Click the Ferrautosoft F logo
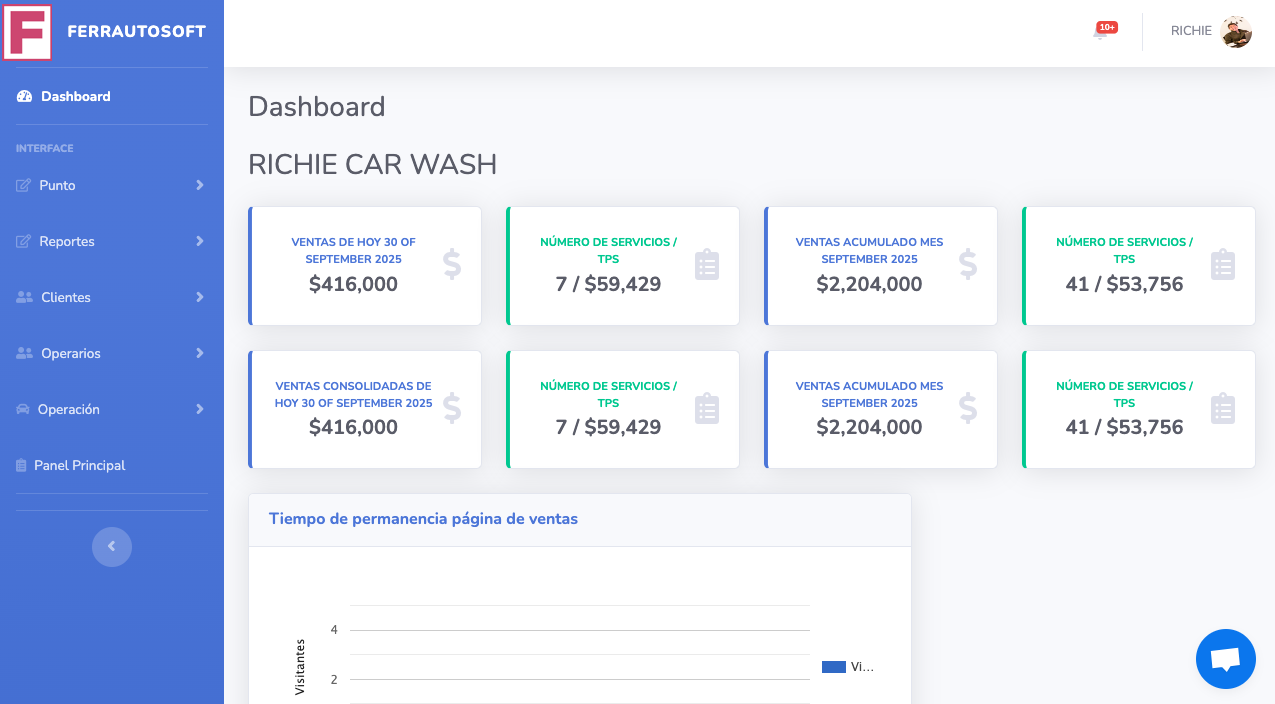This screenshot has width=1275, height=704. tap(28, 32)
